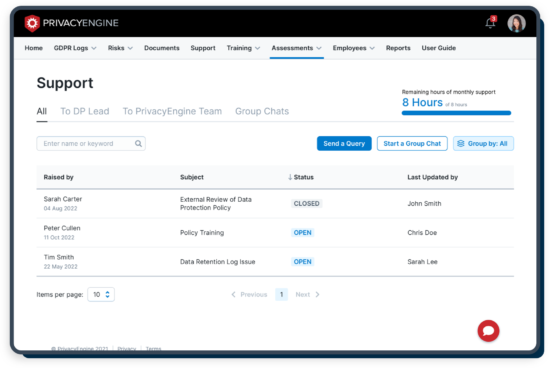Open the Policy Training subject
This screenshot has height=368, width=550.
click(202, 233)
